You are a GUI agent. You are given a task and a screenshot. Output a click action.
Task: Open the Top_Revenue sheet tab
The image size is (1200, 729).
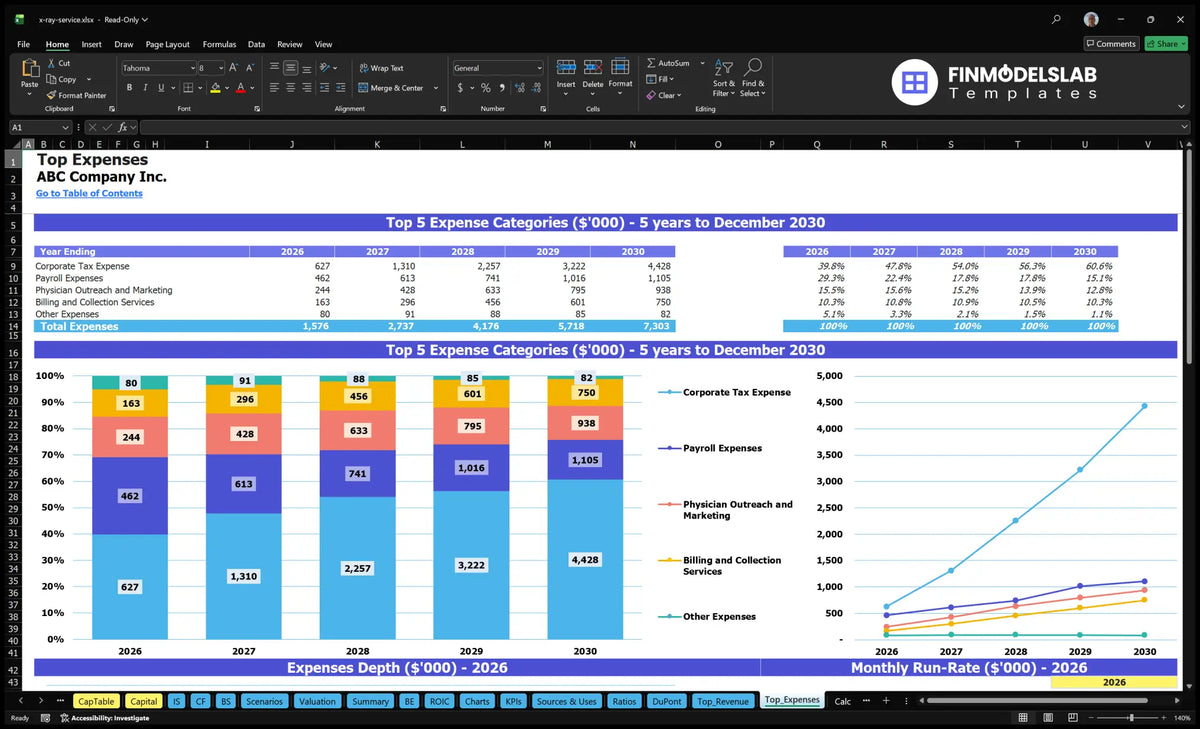tap(722, 701)
